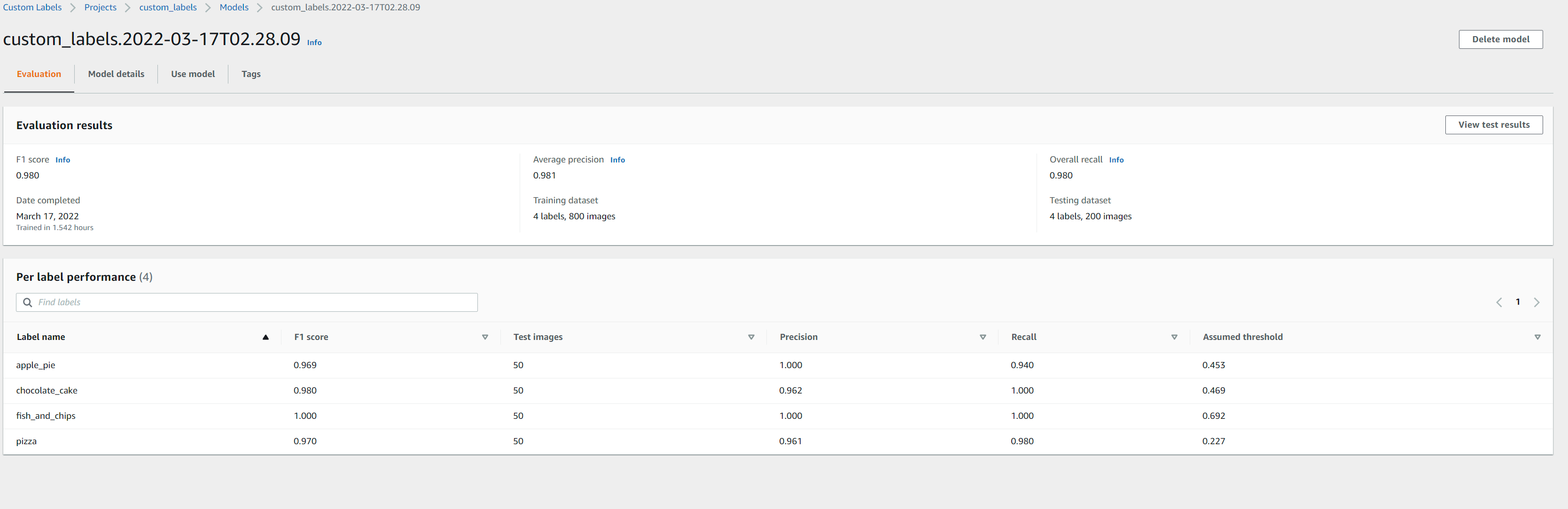The width and height of the screenshot is (1568, 509).
Task: Go to previous page of labels
Action: pyautogui.click(x=1498, y=302)
